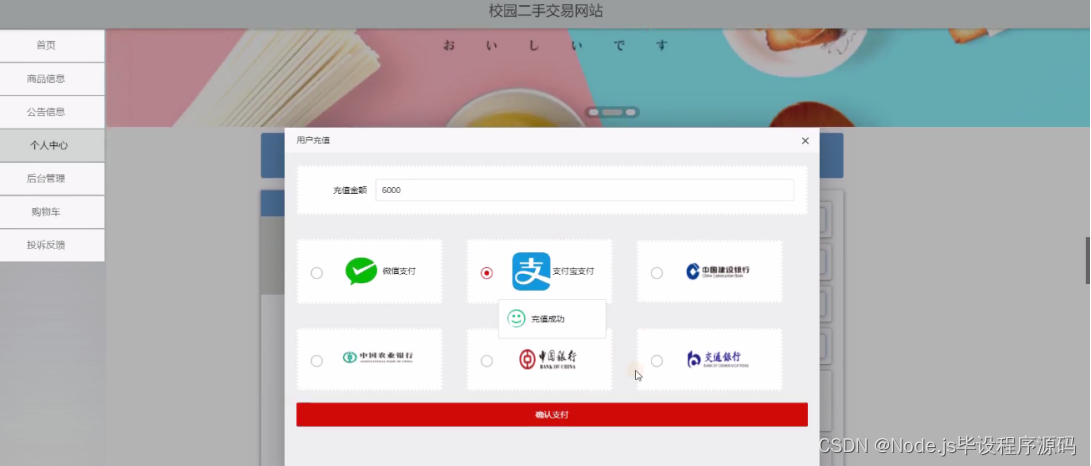Open 投诉反馈 in the sidebar
The image size is (1091, 466).
pyautogui.click(x=52, y=246)
